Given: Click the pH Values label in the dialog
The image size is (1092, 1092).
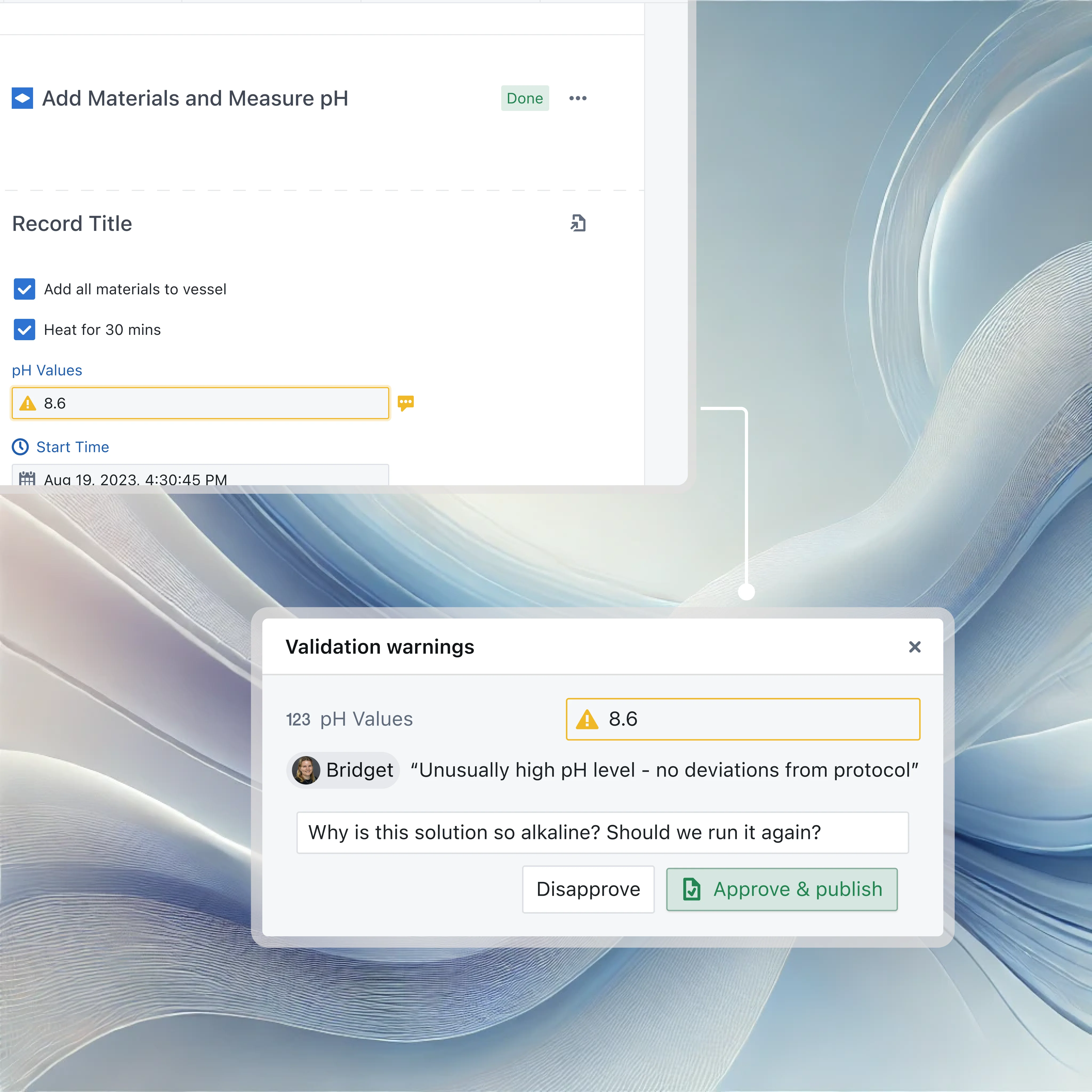Looking at the screenshot, I should pyautogui.click(x=366, y=720).
